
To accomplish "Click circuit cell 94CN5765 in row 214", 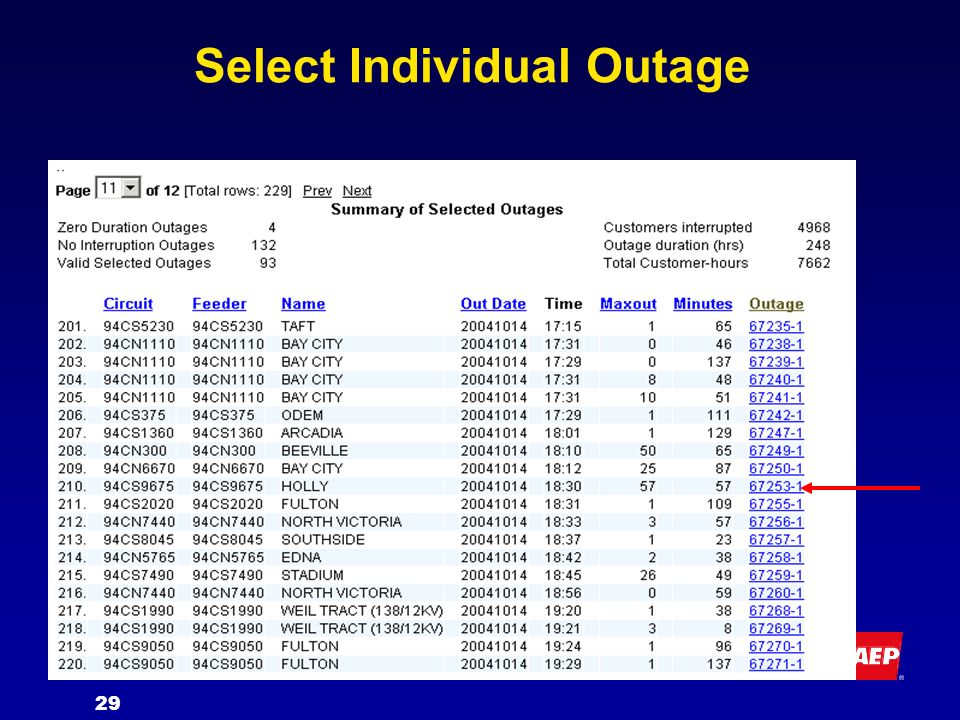I will coord(139,557).
